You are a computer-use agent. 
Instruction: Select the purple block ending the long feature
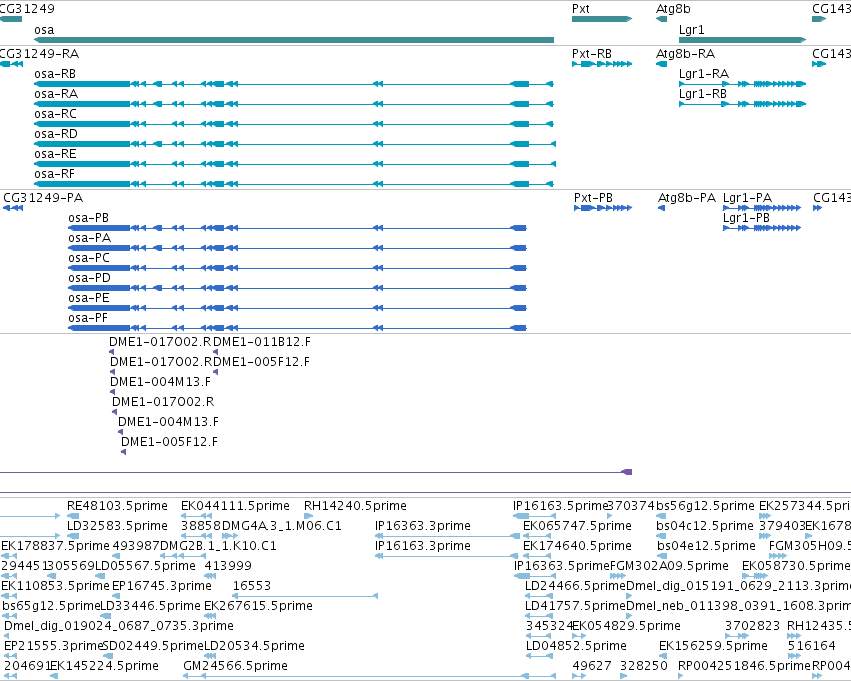click(627, 472)
